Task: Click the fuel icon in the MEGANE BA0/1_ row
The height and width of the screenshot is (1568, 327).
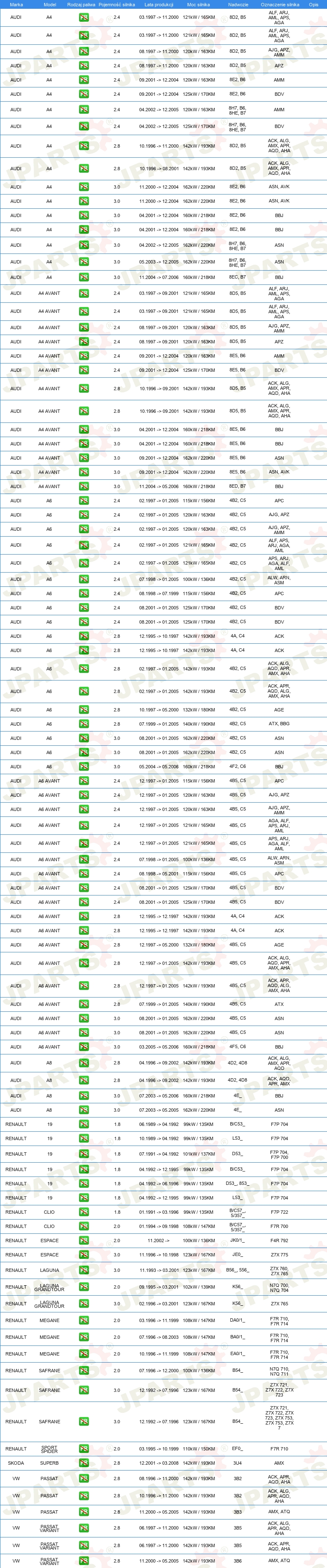Action: click(x=84, y=1337)
